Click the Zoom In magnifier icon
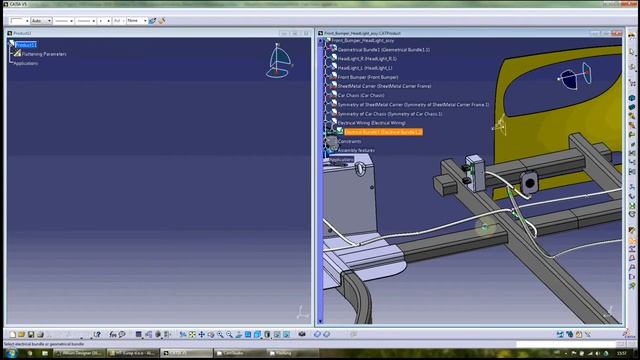Screen dimensions: 640x360 click(220, 335)
